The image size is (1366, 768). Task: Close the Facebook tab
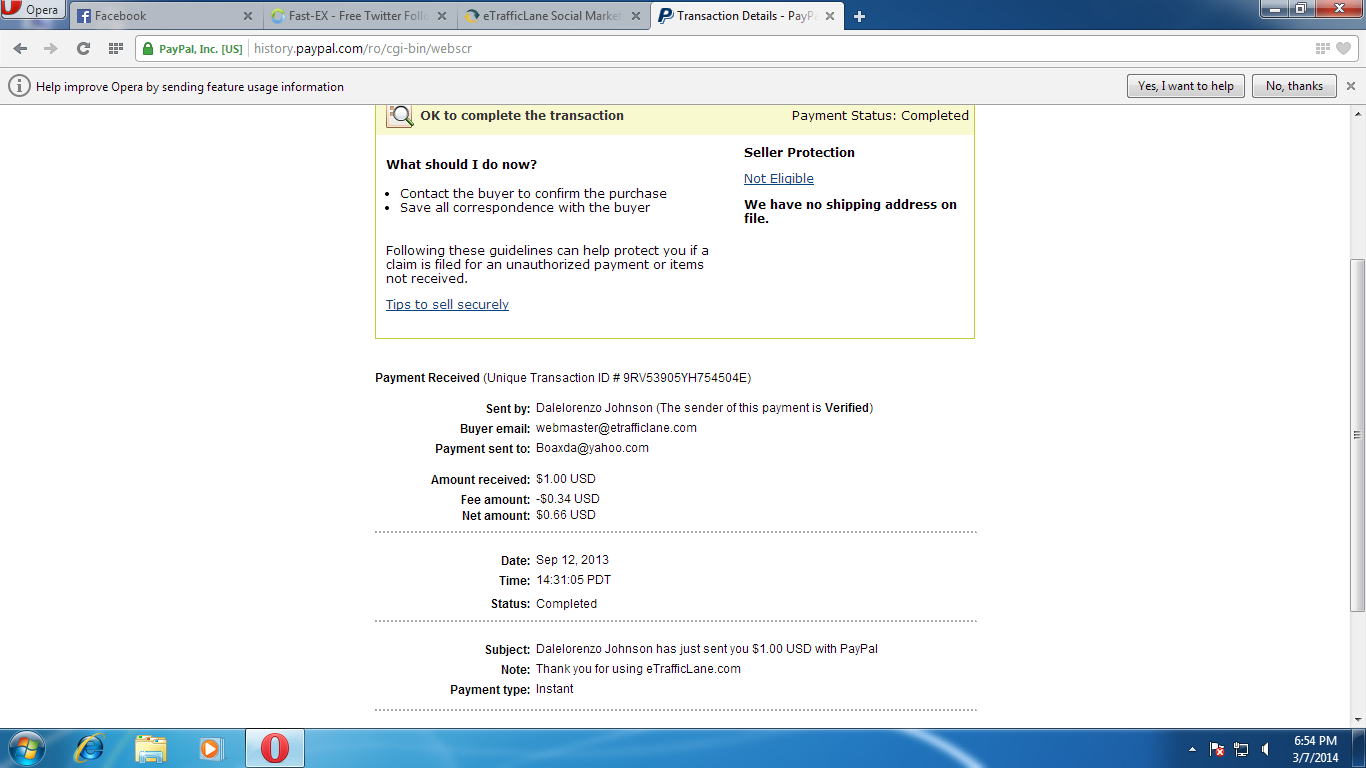(x=248, y=16)
